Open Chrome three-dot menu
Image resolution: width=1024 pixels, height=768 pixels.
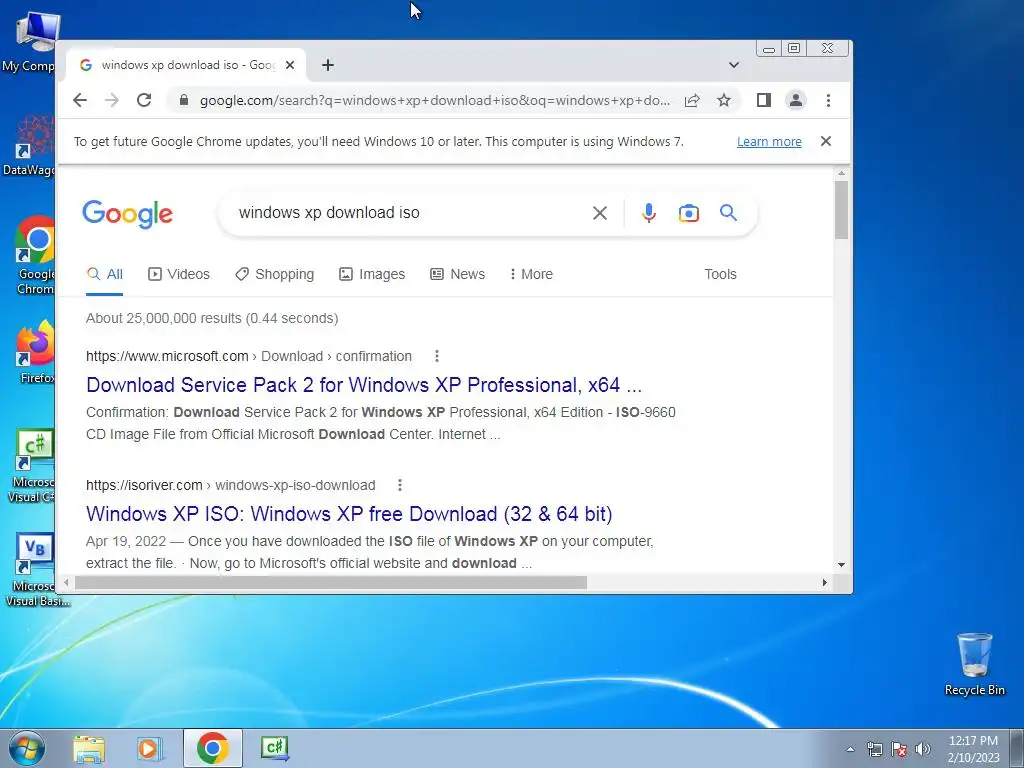click(x=828, y=100)
